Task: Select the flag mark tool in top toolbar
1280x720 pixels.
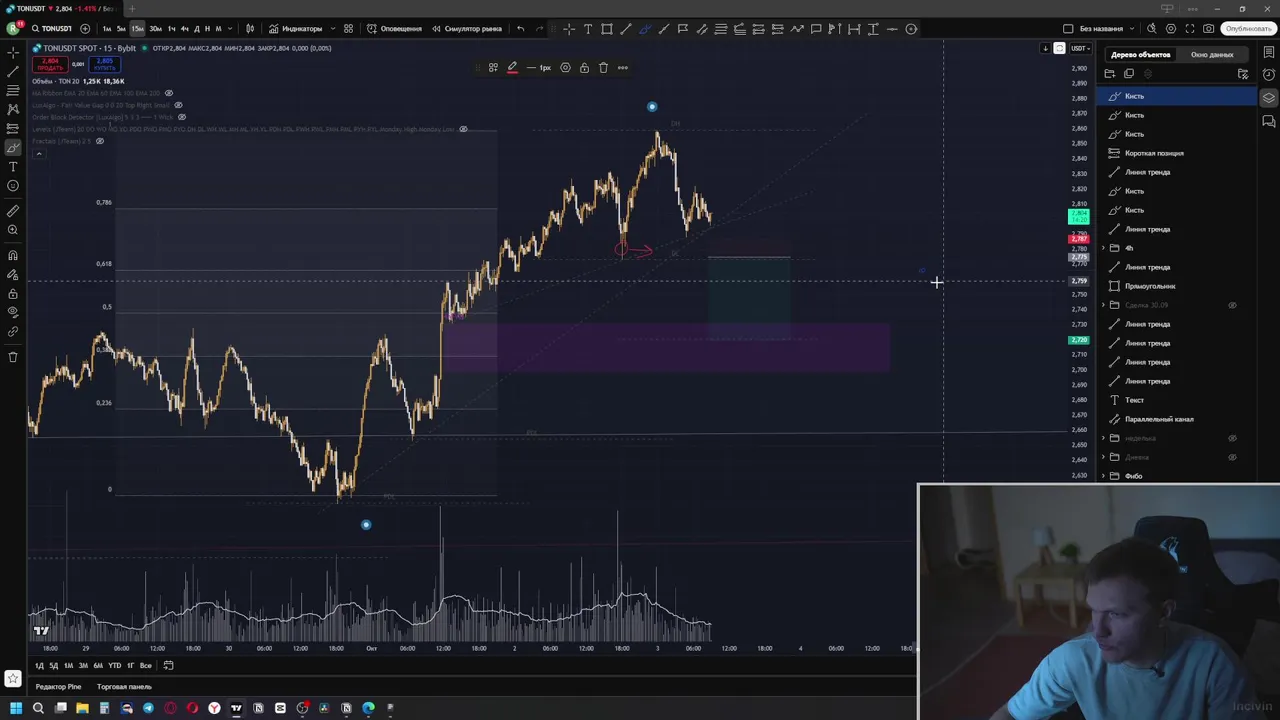Action: point(683,29)
